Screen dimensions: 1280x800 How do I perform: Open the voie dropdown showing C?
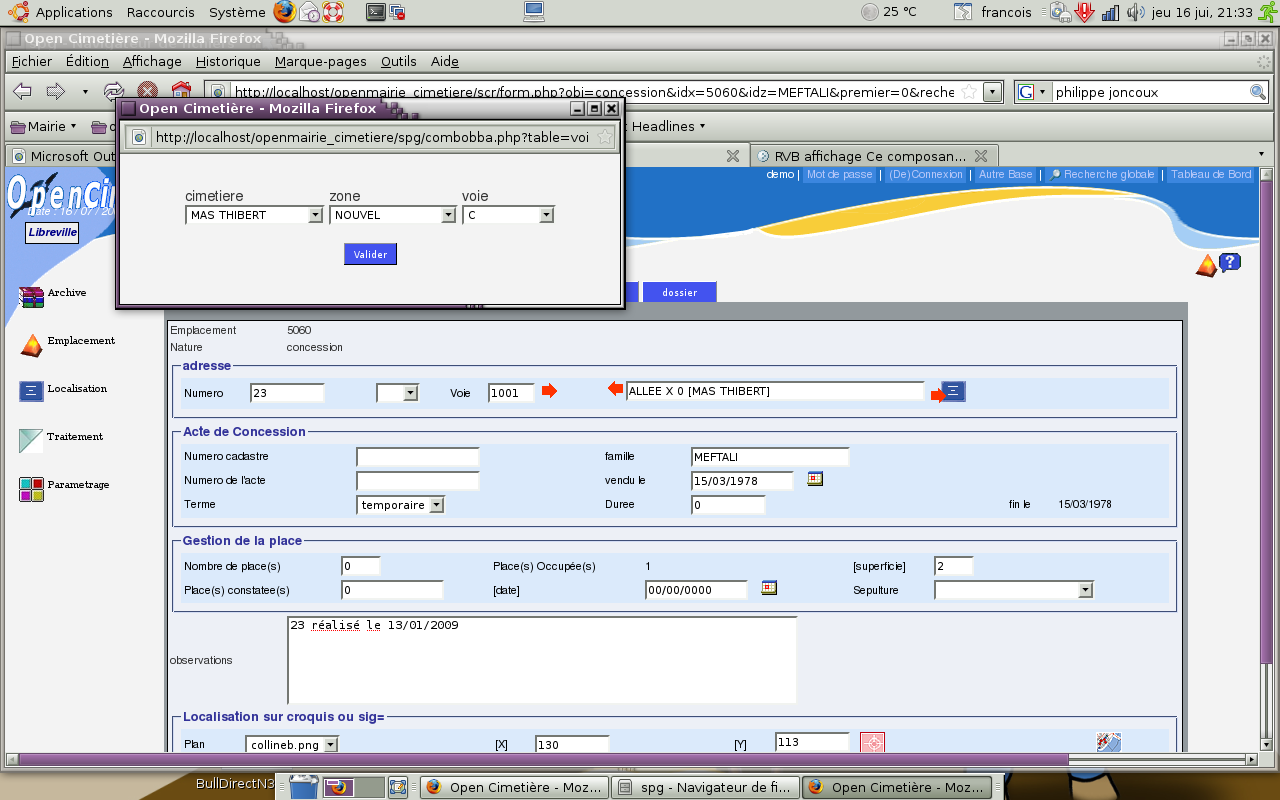508,215
